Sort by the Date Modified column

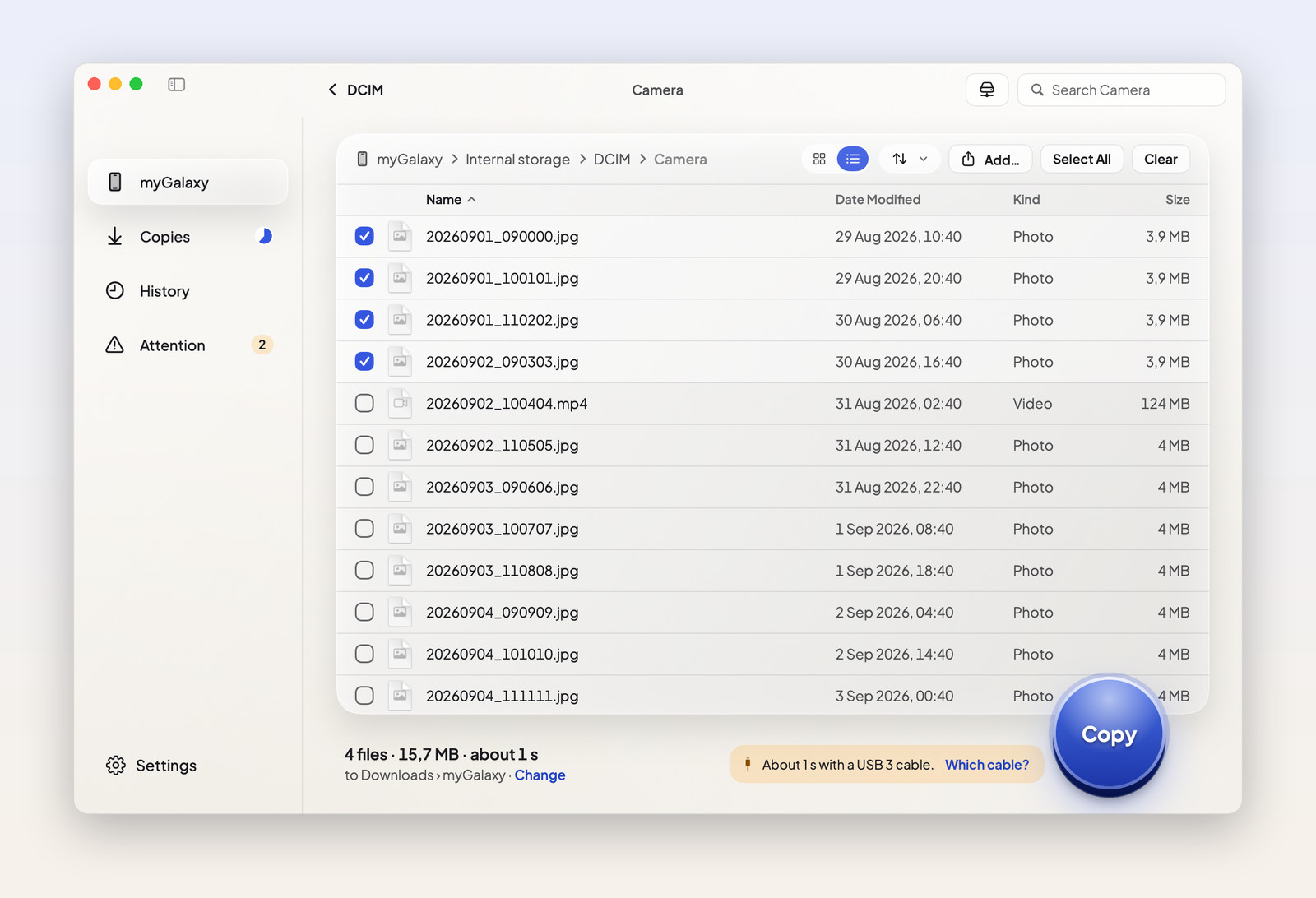[878, 200]
